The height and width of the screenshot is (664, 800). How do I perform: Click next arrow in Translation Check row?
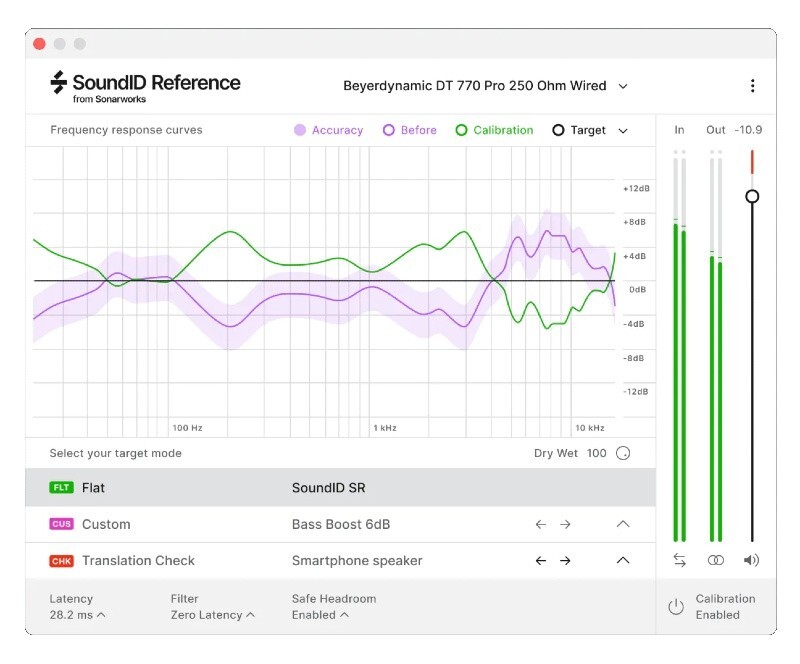[565, 561]
